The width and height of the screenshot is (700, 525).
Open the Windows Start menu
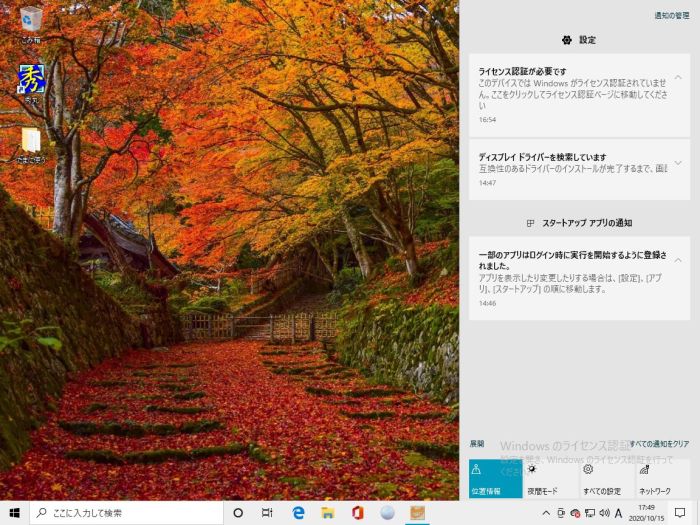(14, 512)
